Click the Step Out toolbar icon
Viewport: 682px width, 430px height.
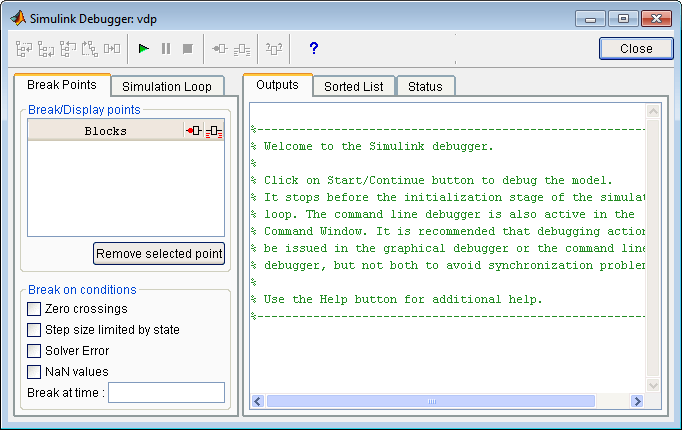point(67,49)
